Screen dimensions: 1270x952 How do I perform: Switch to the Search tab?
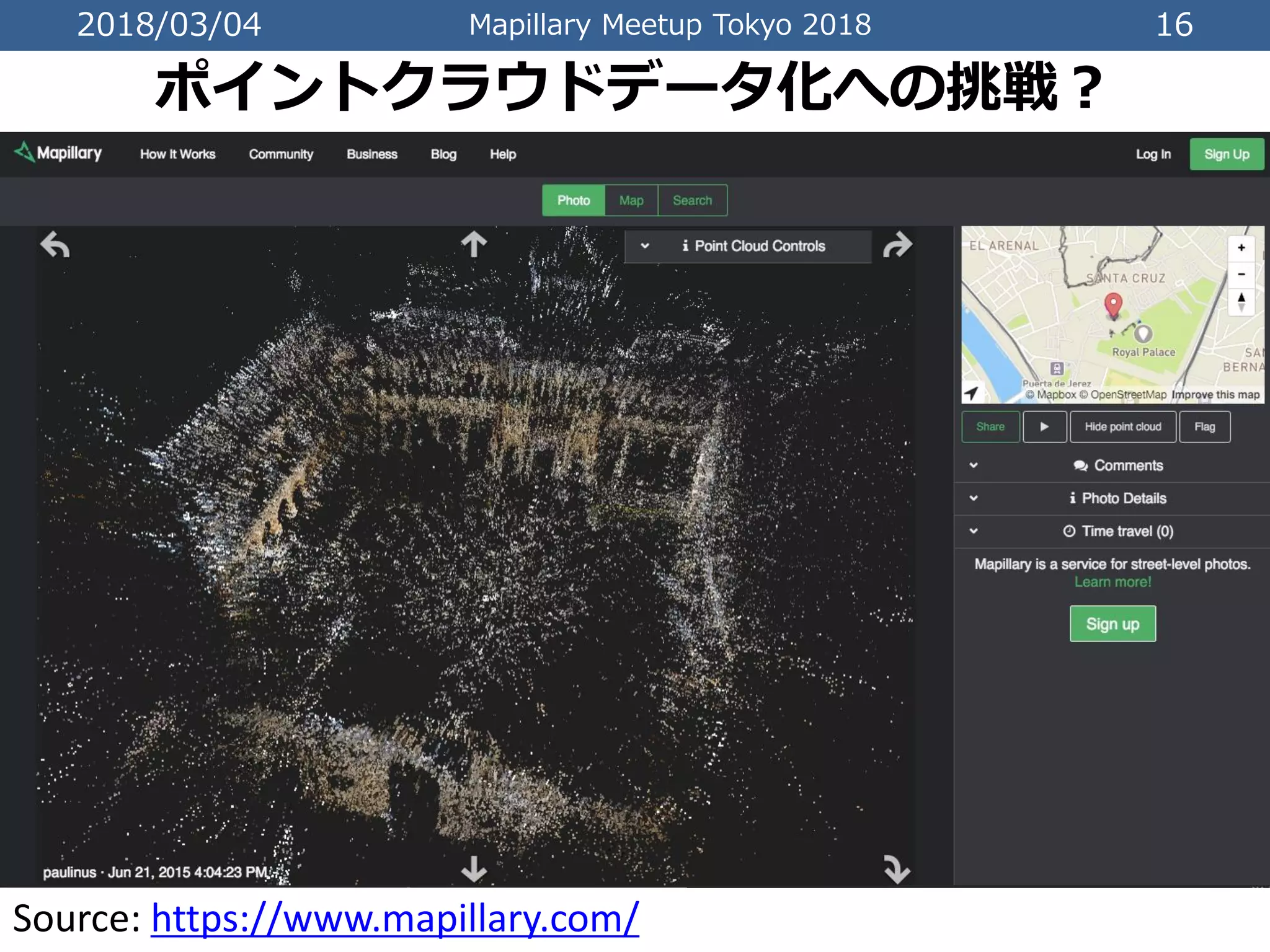coord(693,200)
